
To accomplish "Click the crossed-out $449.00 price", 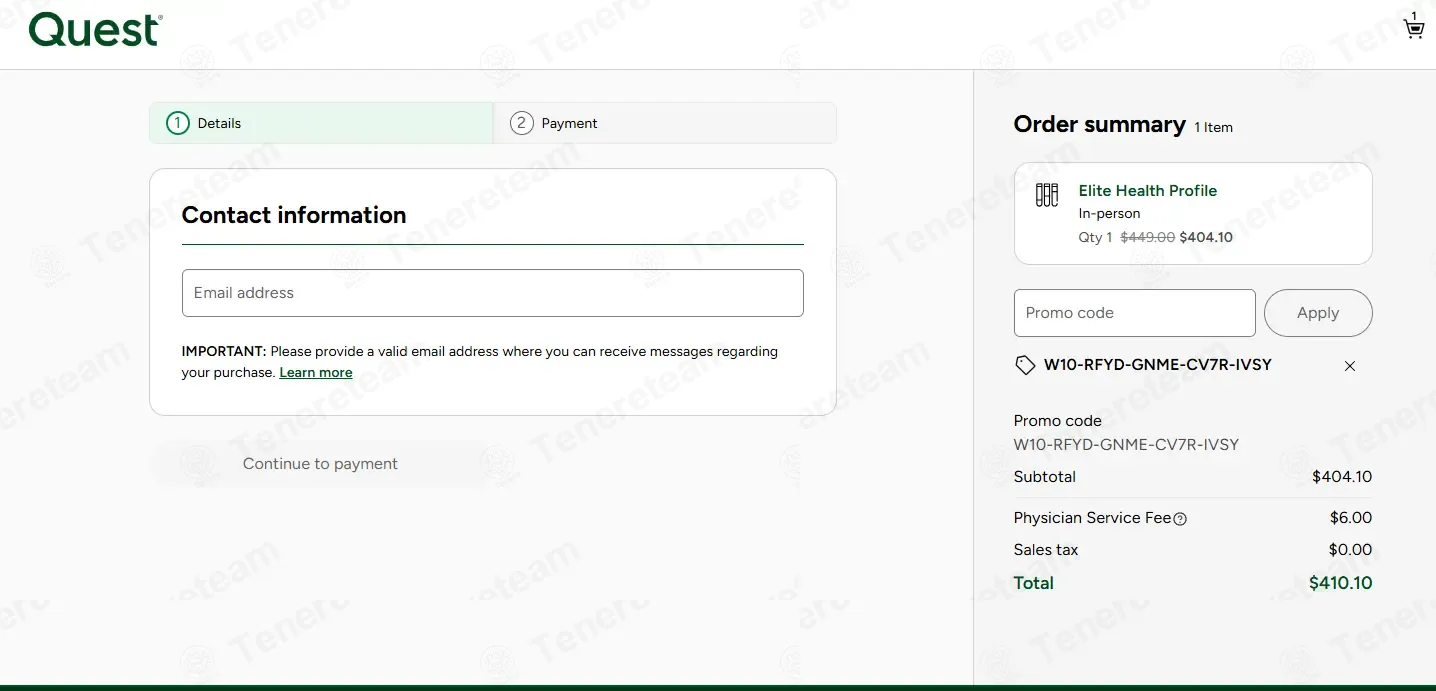I will 1147,238.
